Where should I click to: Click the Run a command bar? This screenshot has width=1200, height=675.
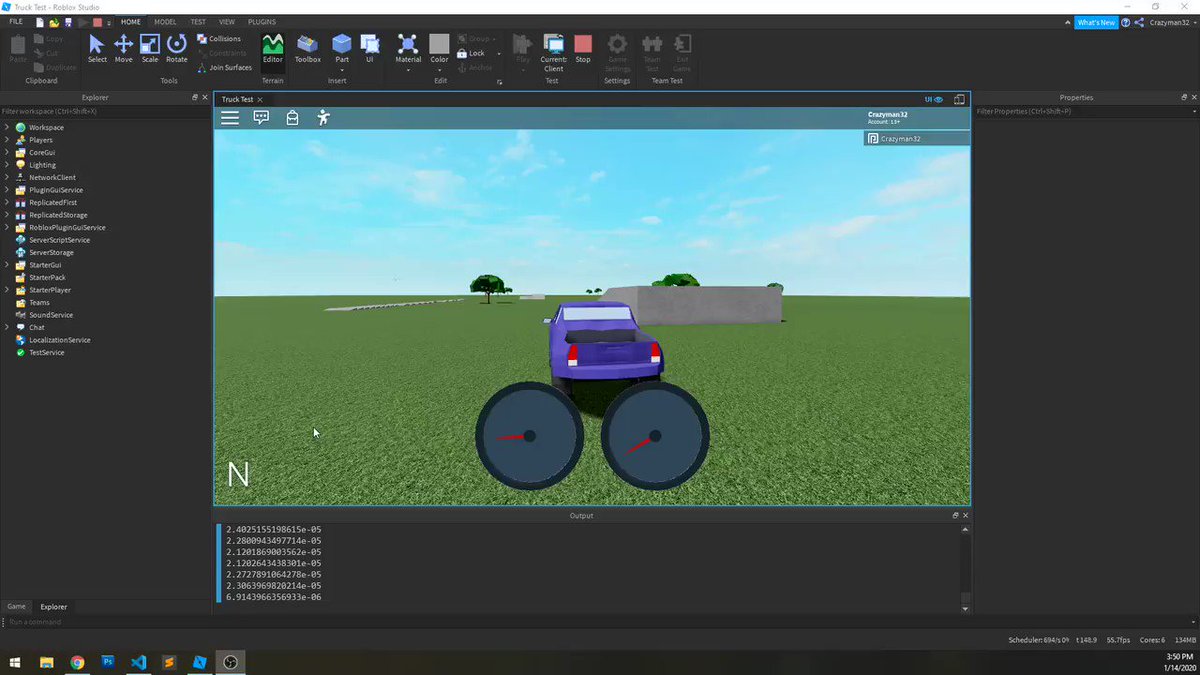pos(600,622)
